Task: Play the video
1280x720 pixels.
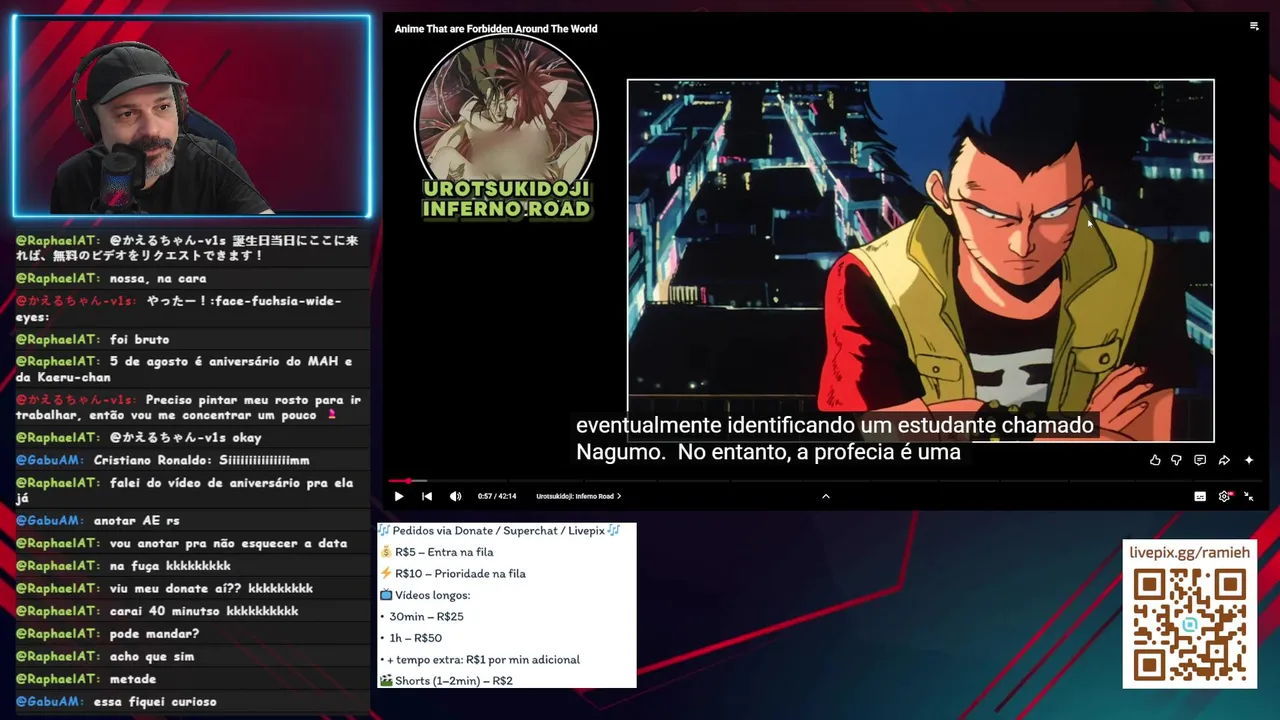Action: click(399, 496)
